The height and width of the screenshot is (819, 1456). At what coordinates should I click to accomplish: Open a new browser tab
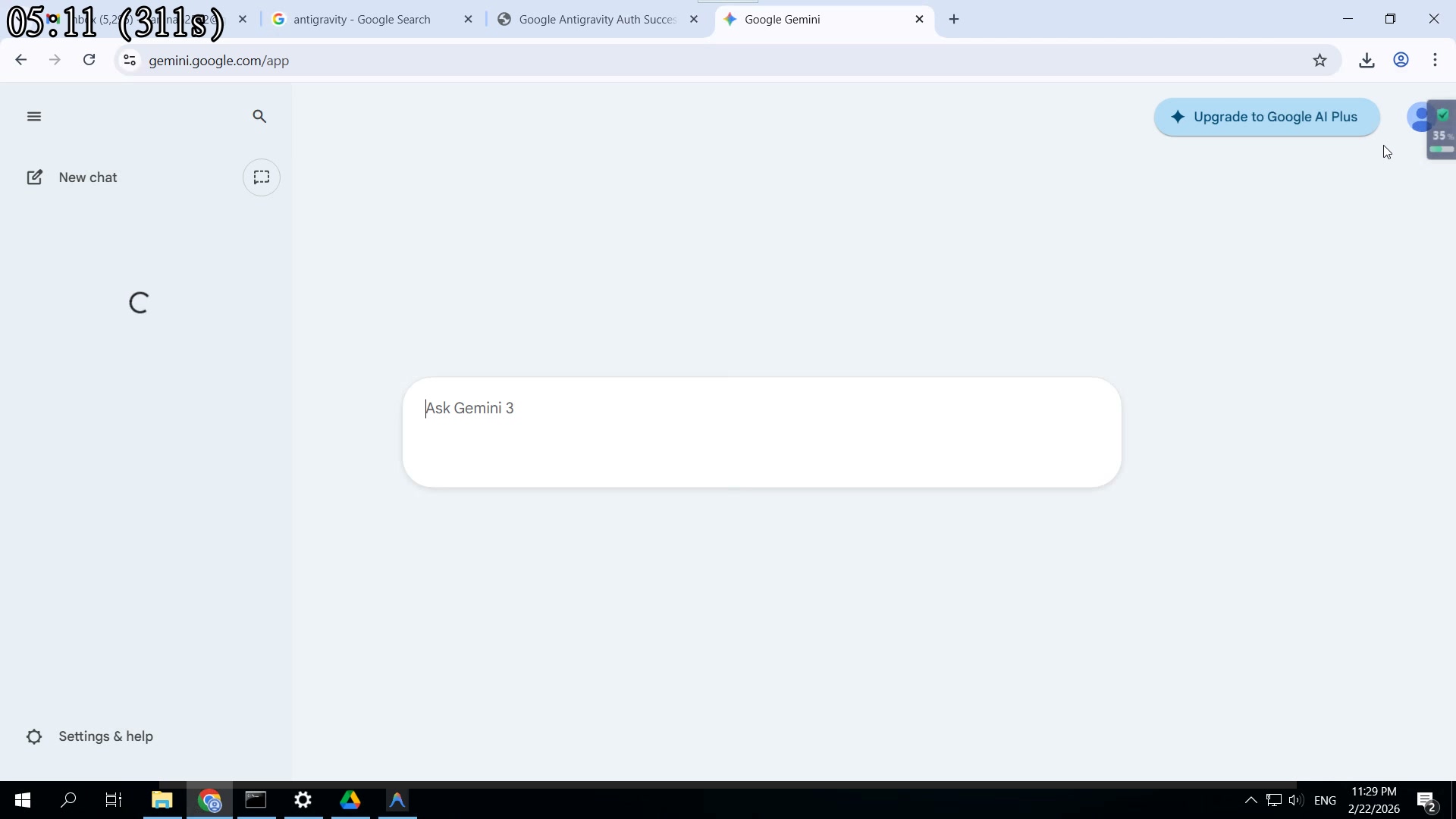coord(954,20)
